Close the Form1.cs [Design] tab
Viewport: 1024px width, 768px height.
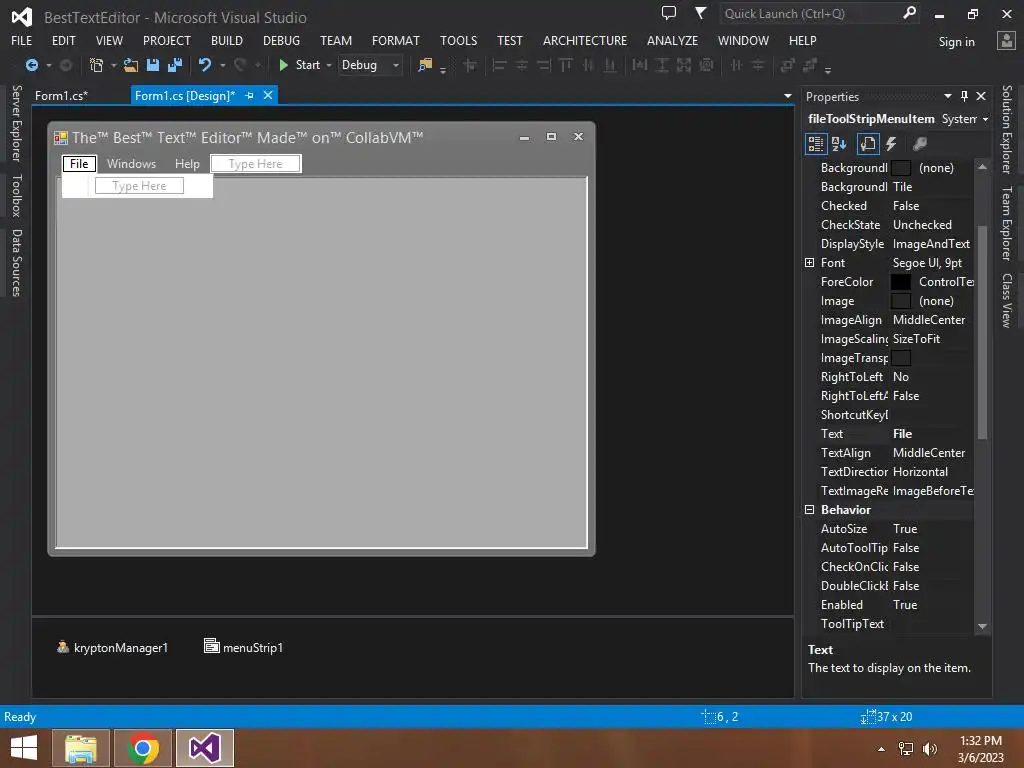point(268,95)
